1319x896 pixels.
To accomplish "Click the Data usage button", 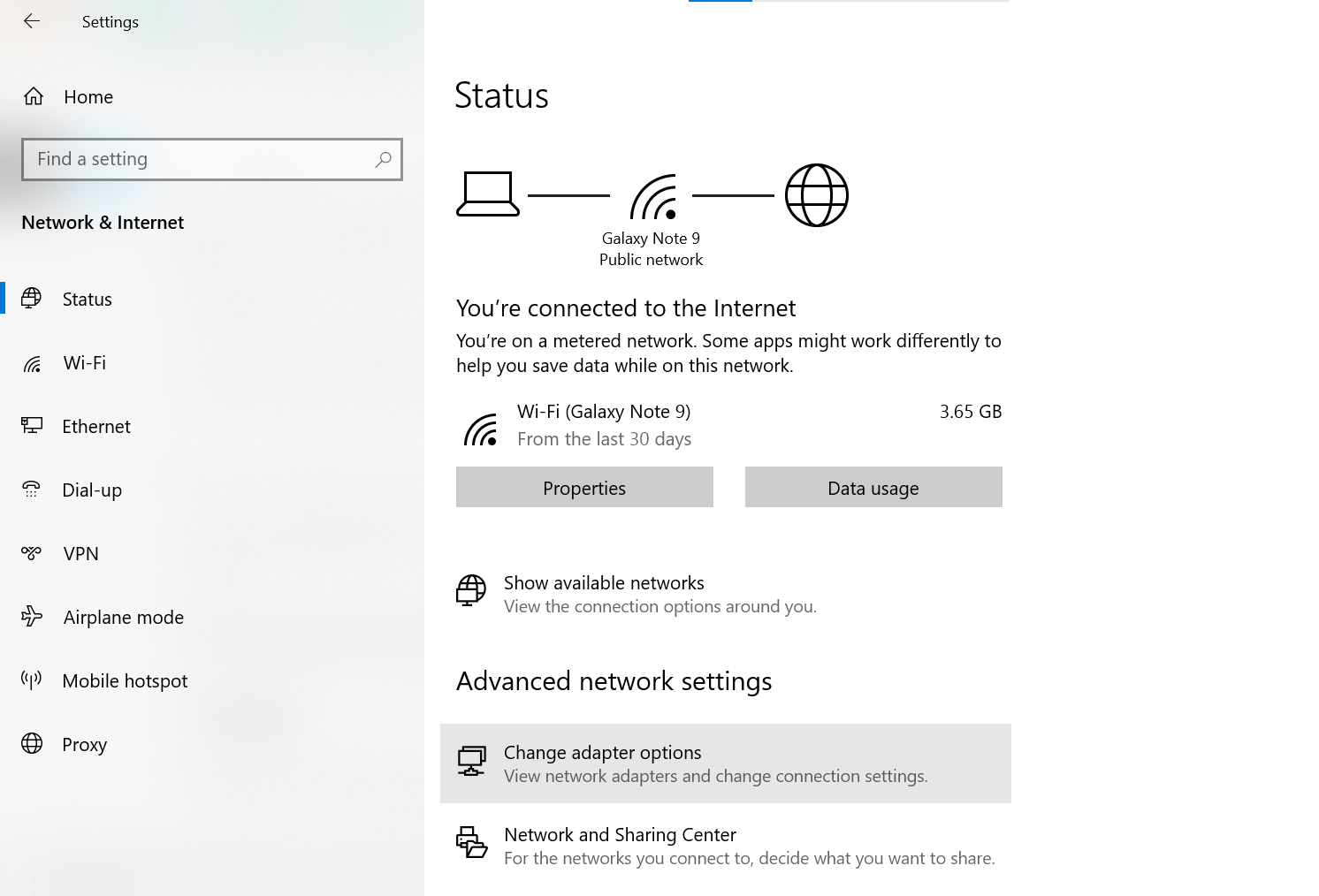I will (x=873, y=488).
